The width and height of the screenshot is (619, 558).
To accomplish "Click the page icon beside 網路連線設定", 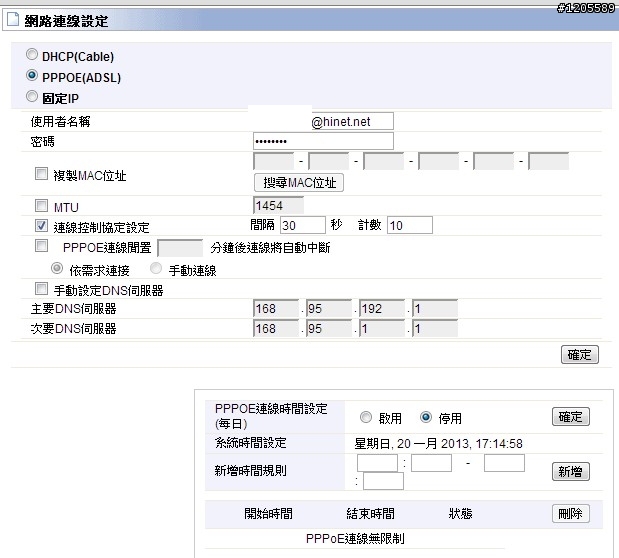I will [x=13, y=20].
